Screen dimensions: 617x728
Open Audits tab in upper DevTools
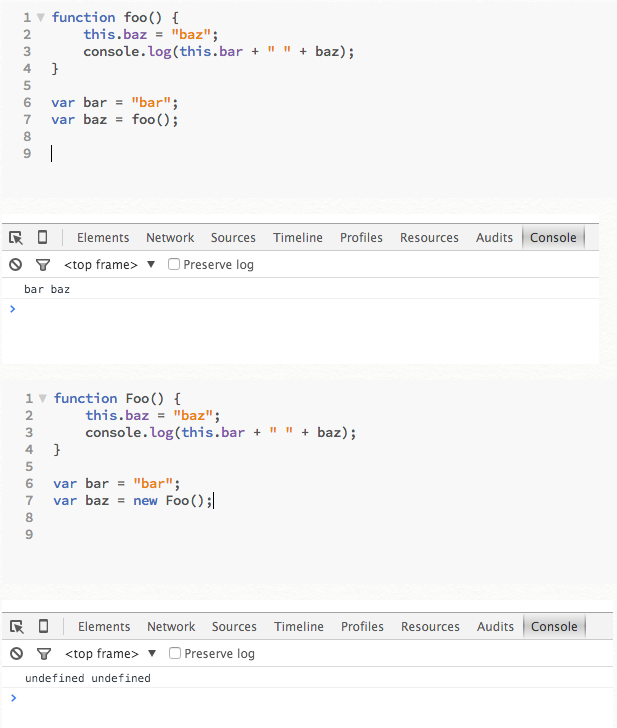click(494, 238)
